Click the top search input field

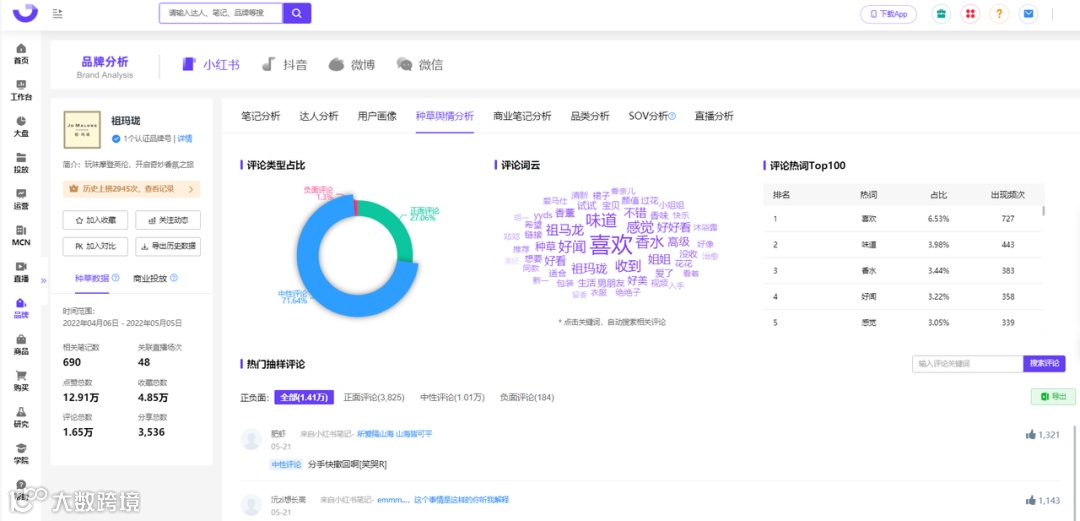pyautogui.click(x=220, y=13)
